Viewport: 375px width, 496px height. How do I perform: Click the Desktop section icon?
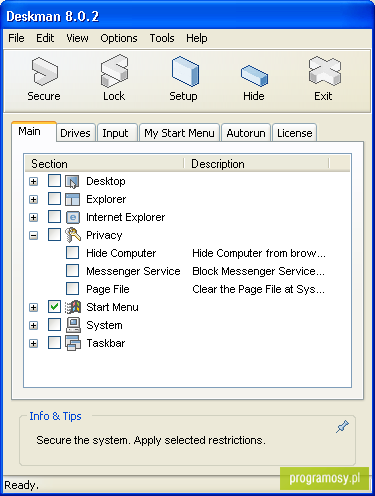72,182
